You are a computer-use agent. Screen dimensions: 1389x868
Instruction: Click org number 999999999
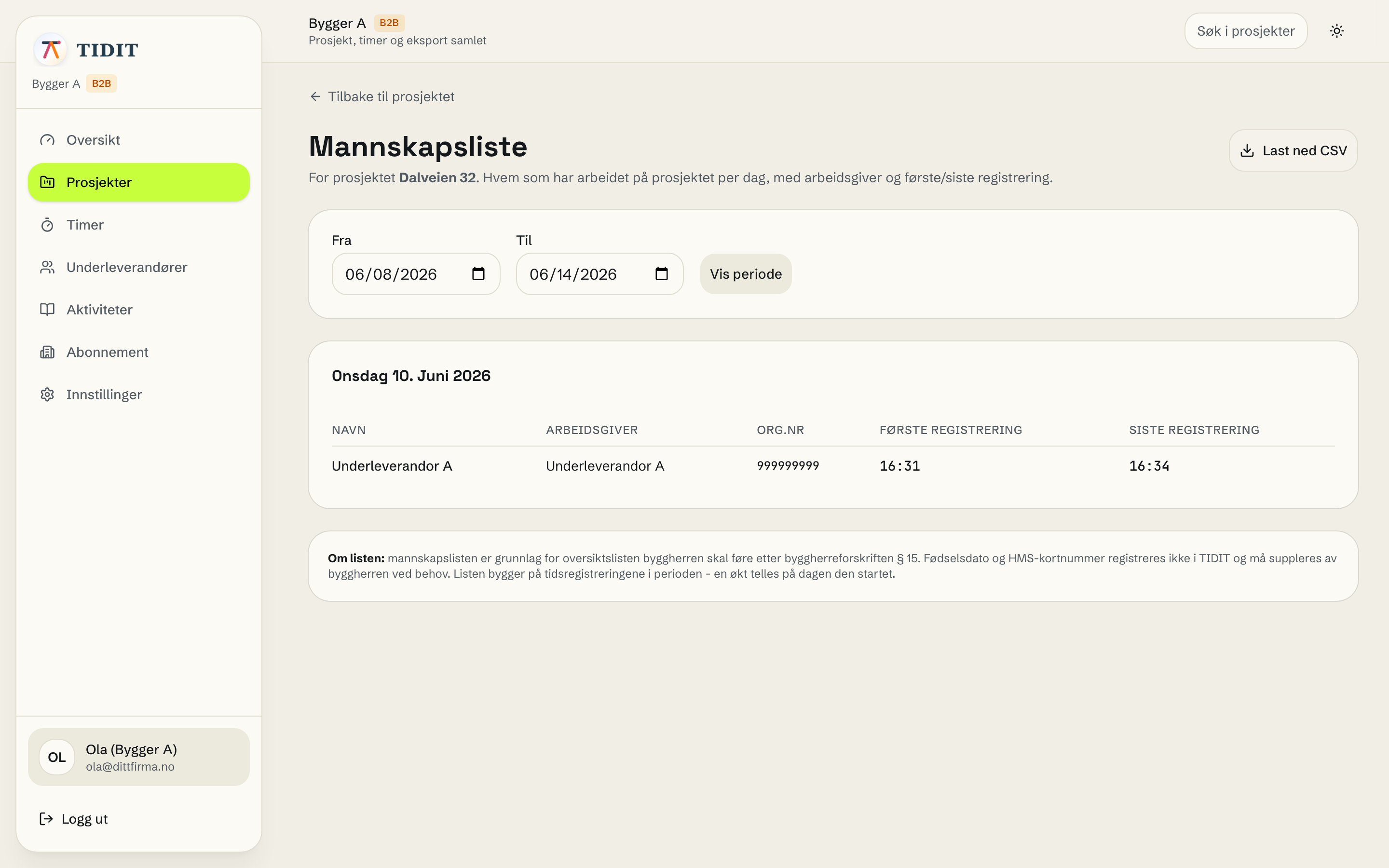(788, 466)
